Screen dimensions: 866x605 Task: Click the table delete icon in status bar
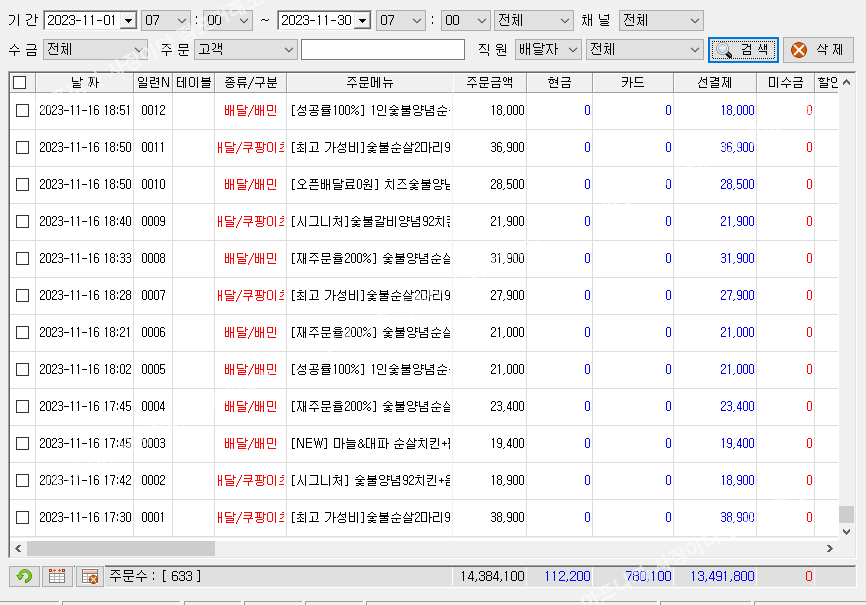pyautogui.click(x=89, y=576)
